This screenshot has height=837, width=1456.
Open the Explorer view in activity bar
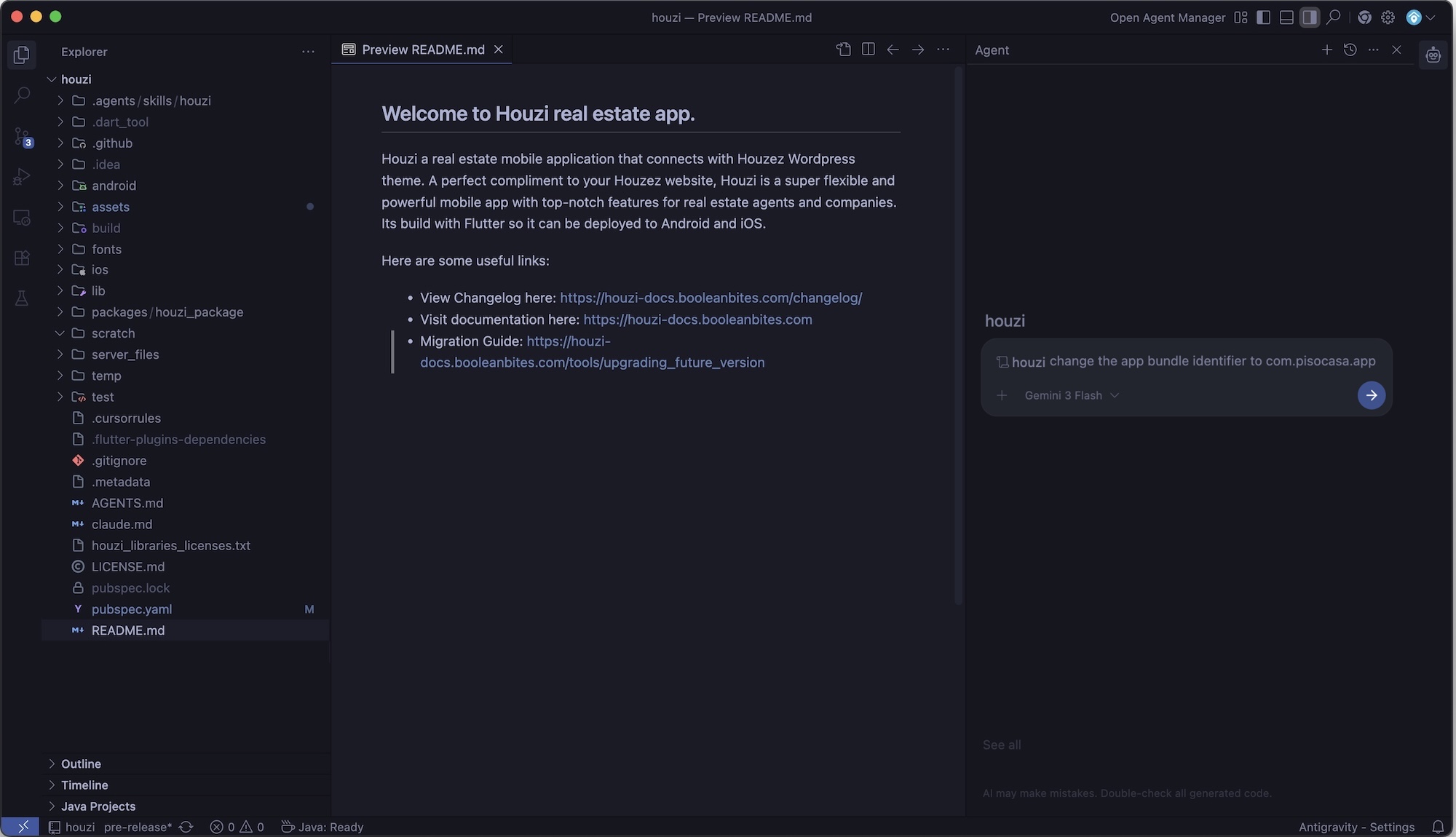[x=22, y=54]
